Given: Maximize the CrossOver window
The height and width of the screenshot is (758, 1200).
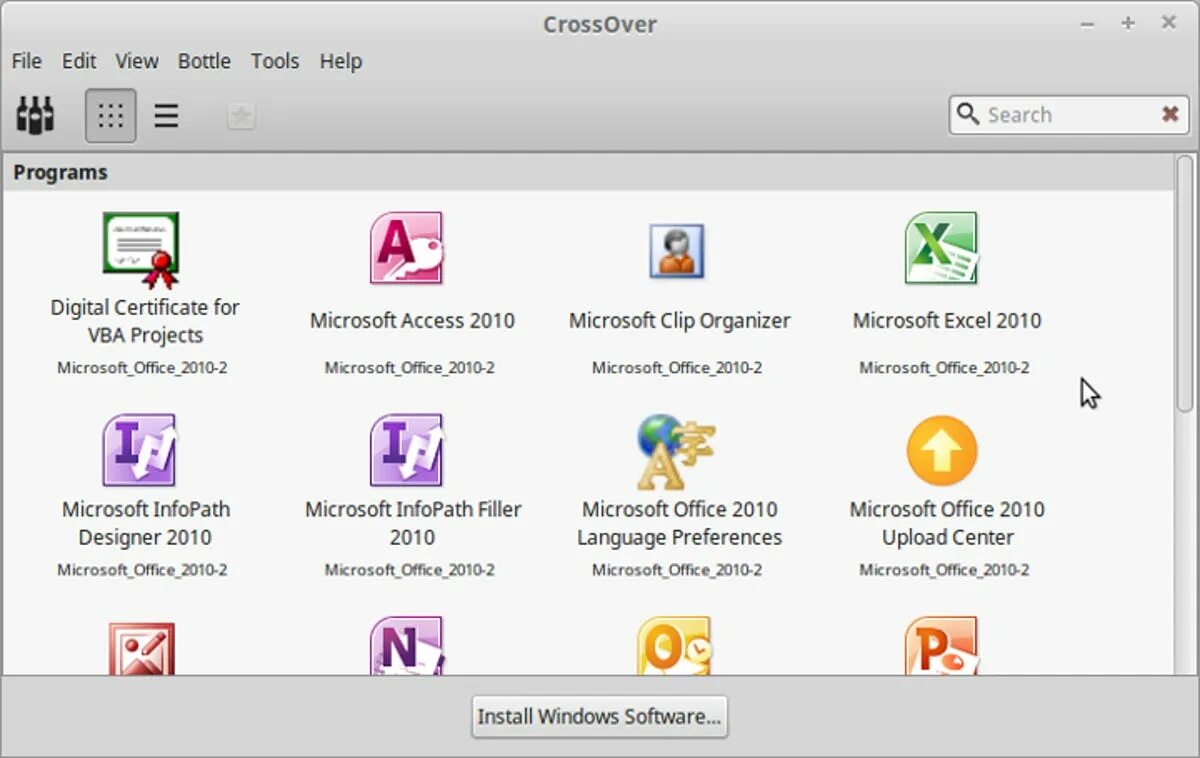Looking at the screenshot, I should coord(1128,23).
